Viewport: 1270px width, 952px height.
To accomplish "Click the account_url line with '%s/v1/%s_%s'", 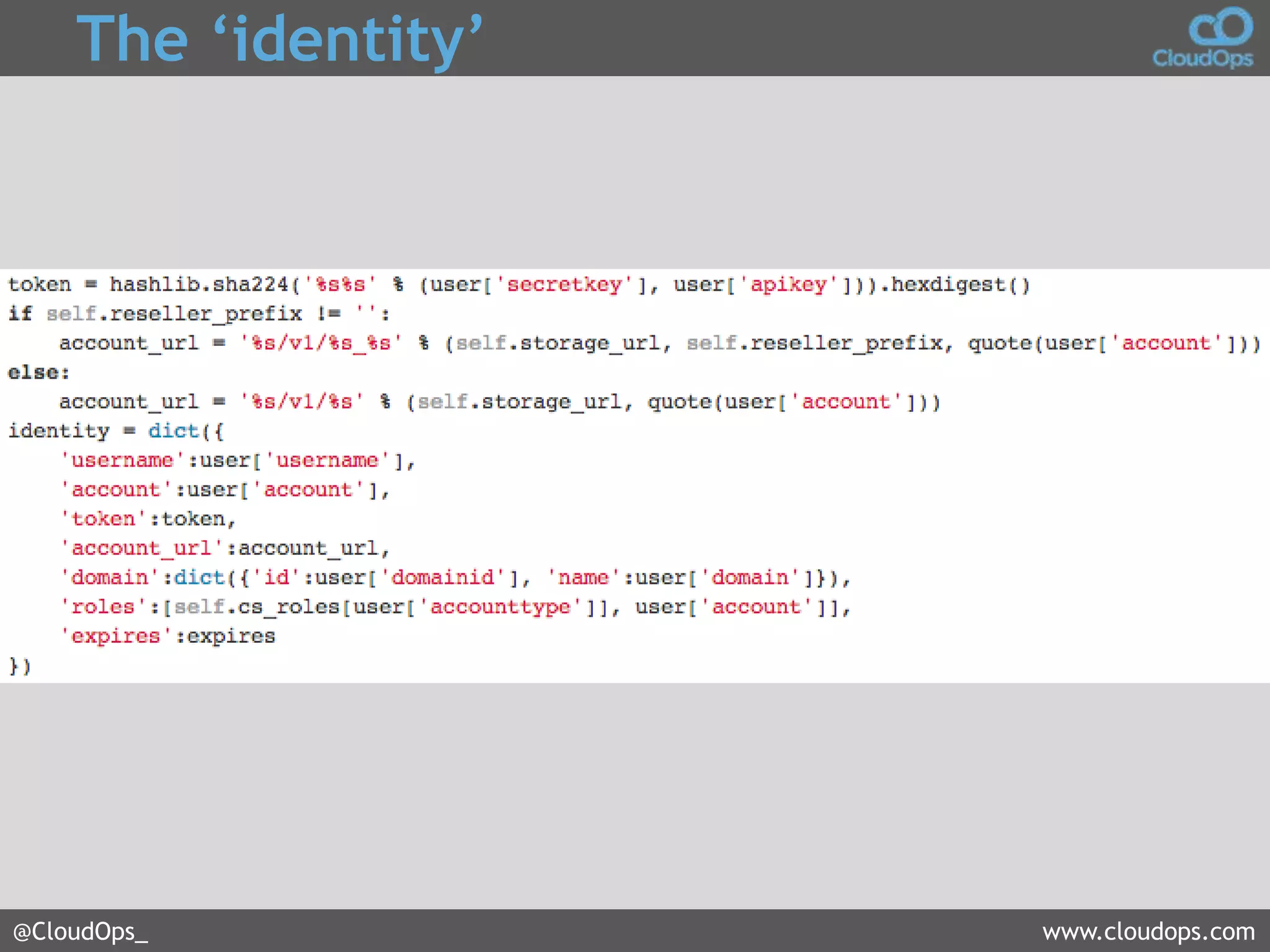I will [660, 343].
